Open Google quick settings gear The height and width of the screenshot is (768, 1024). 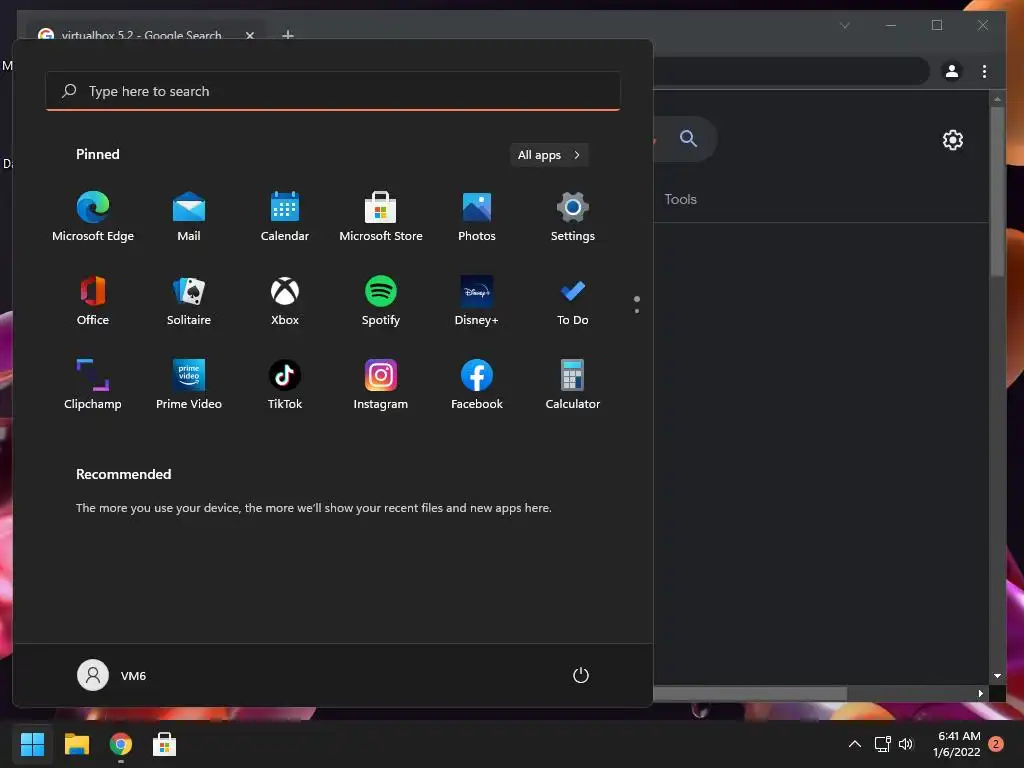click(x=953, y=140)
